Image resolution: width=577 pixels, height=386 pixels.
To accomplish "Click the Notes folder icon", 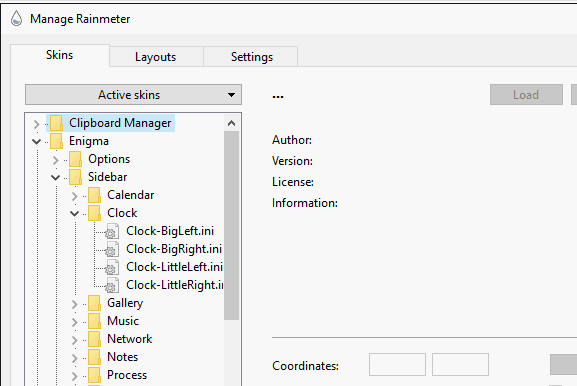I will click(x=95, y=357).
